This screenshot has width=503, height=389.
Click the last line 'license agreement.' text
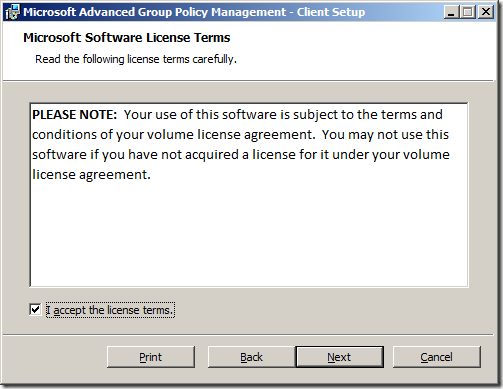(x=91, y=175)
